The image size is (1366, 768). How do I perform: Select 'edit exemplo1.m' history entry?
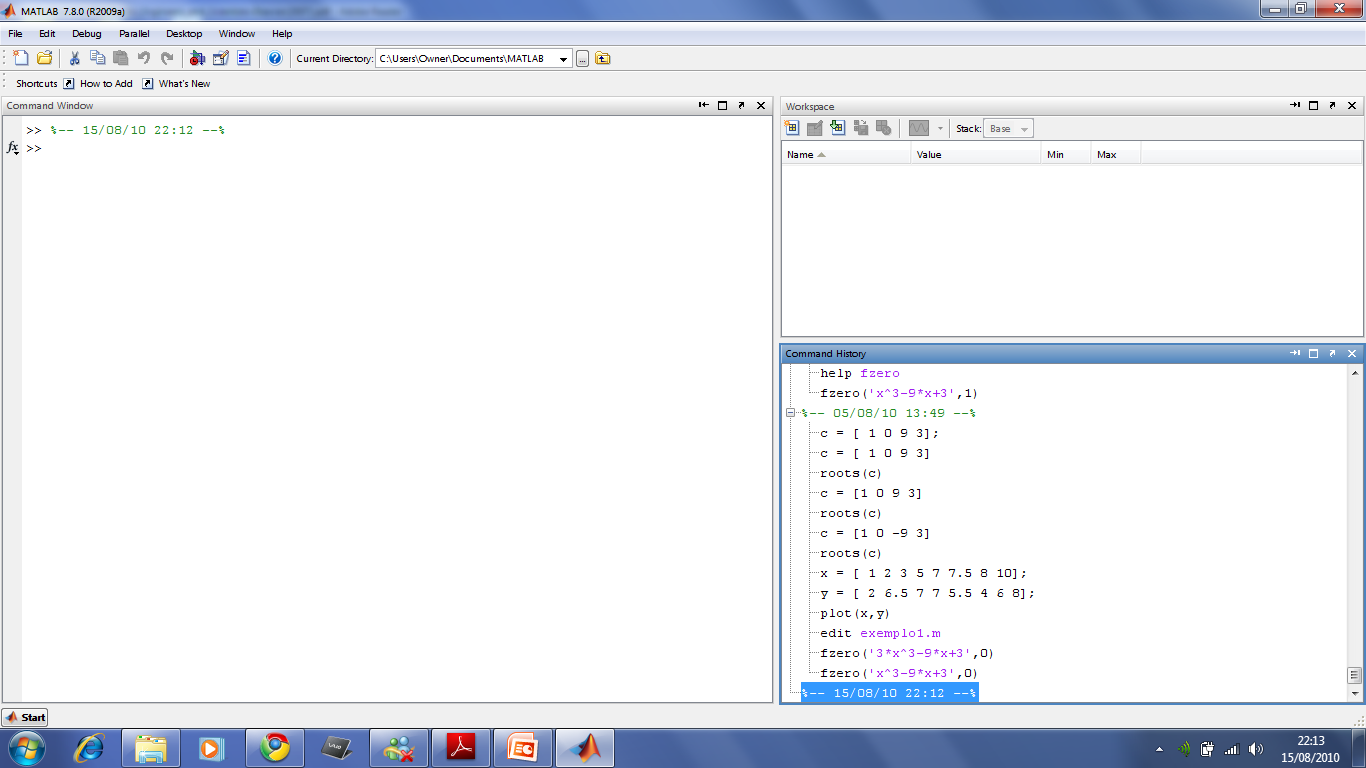[x=880, y=633]
